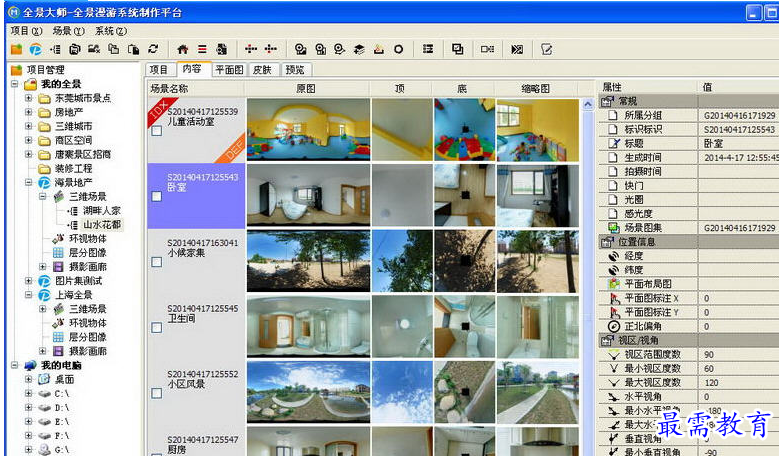Image resolution: width=779 pixels, height=456 pixels.
Task: Select 湖畔人家 in the project tree
Action: click(x=102, y=211)
